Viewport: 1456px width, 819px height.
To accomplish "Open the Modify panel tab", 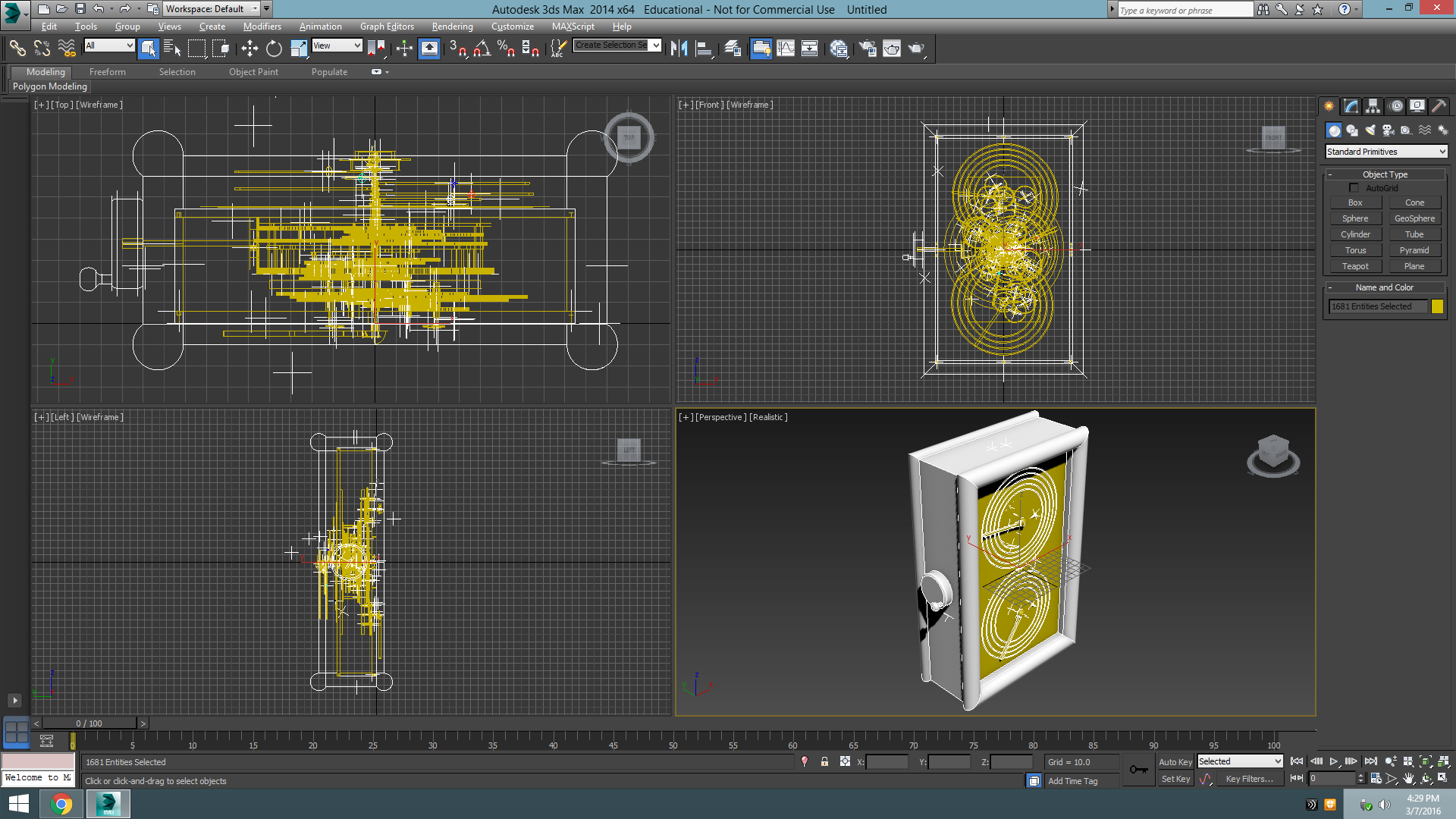I will click(1351, 106).
